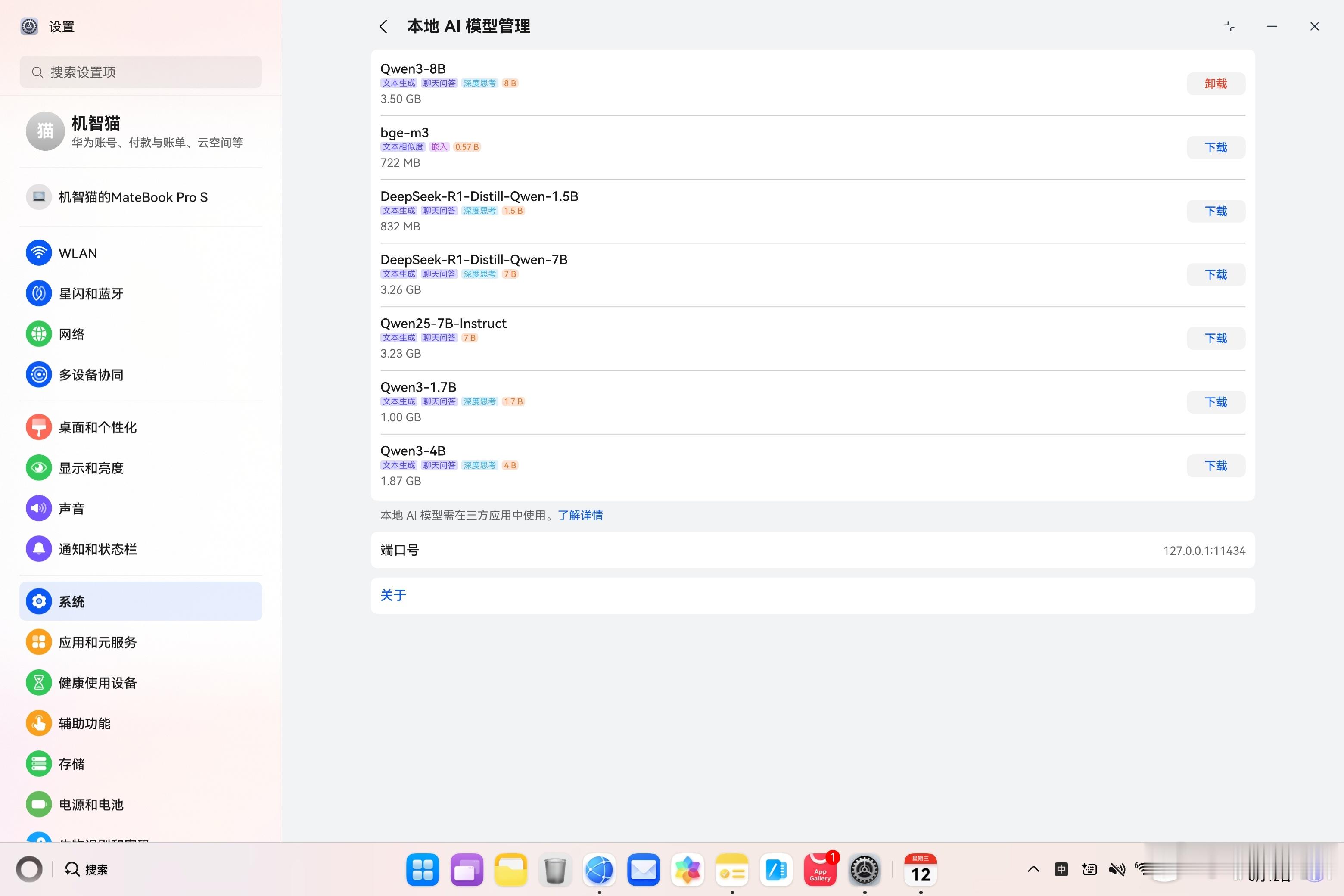
Task: Open WLAN settings in the sidebar
Action: tap(140, 253)
